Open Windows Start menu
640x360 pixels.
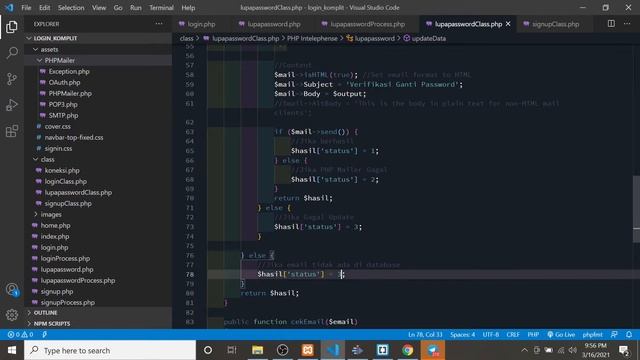click(x=12, y=350)
